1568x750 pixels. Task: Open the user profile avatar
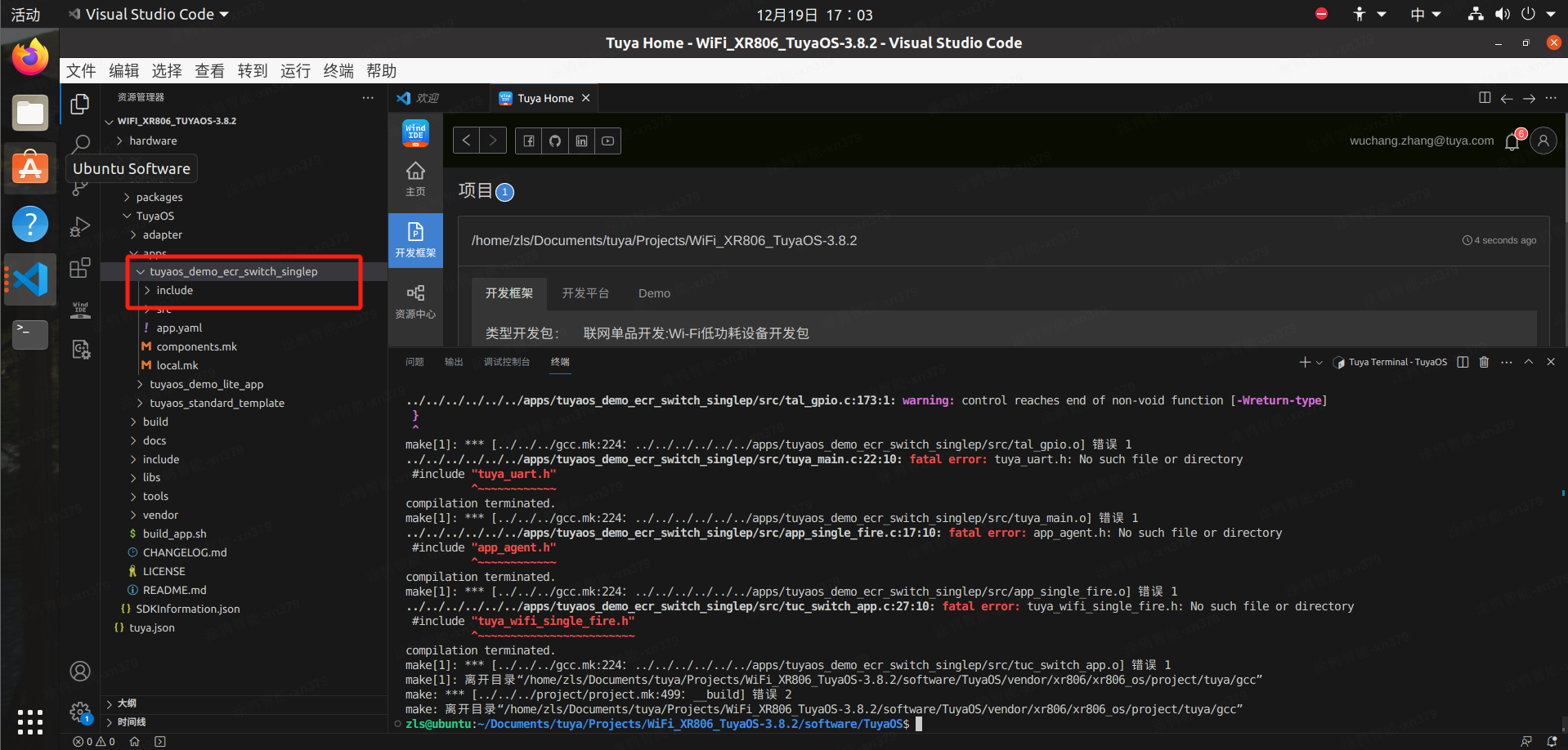coord(1543,141)
